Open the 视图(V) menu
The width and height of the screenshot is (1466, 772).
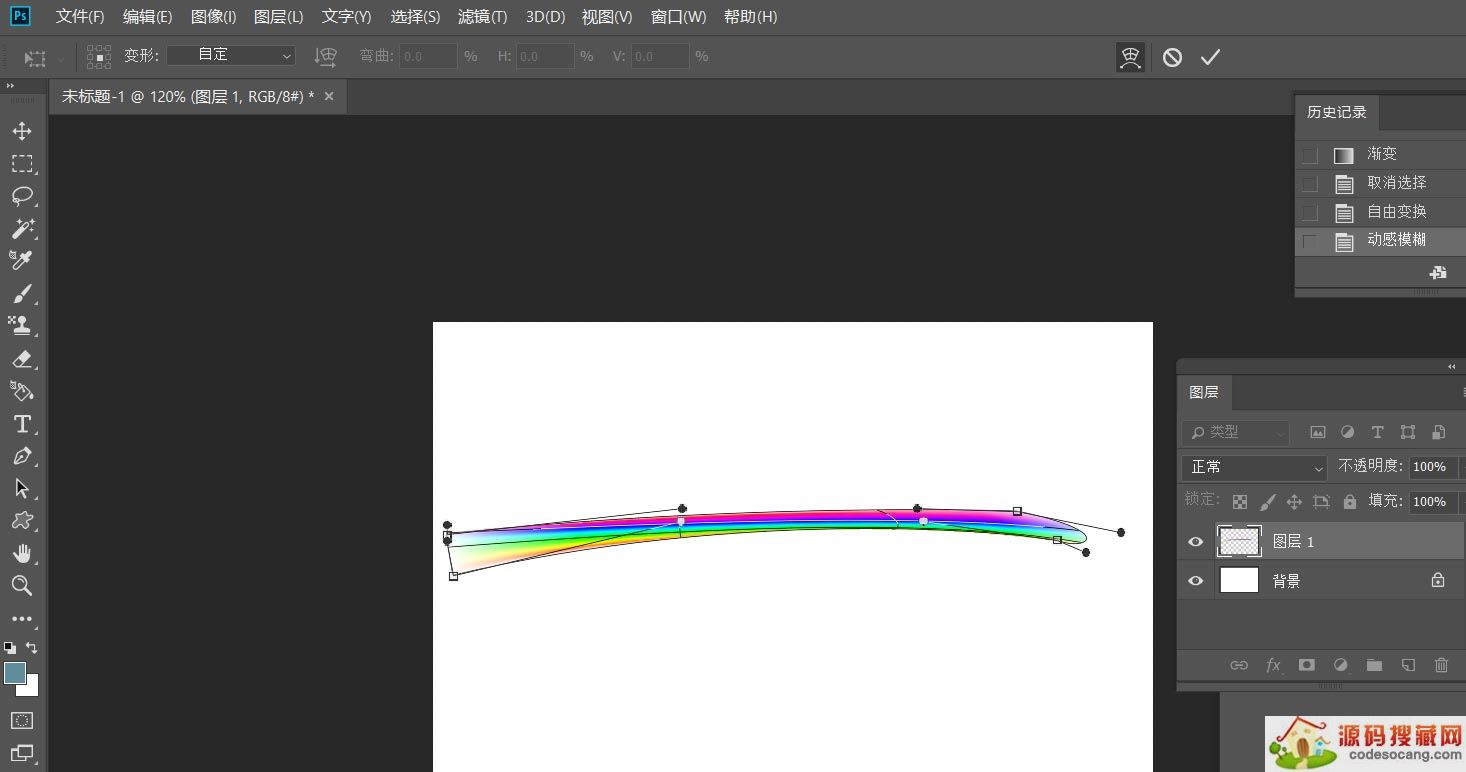(607, 17)
